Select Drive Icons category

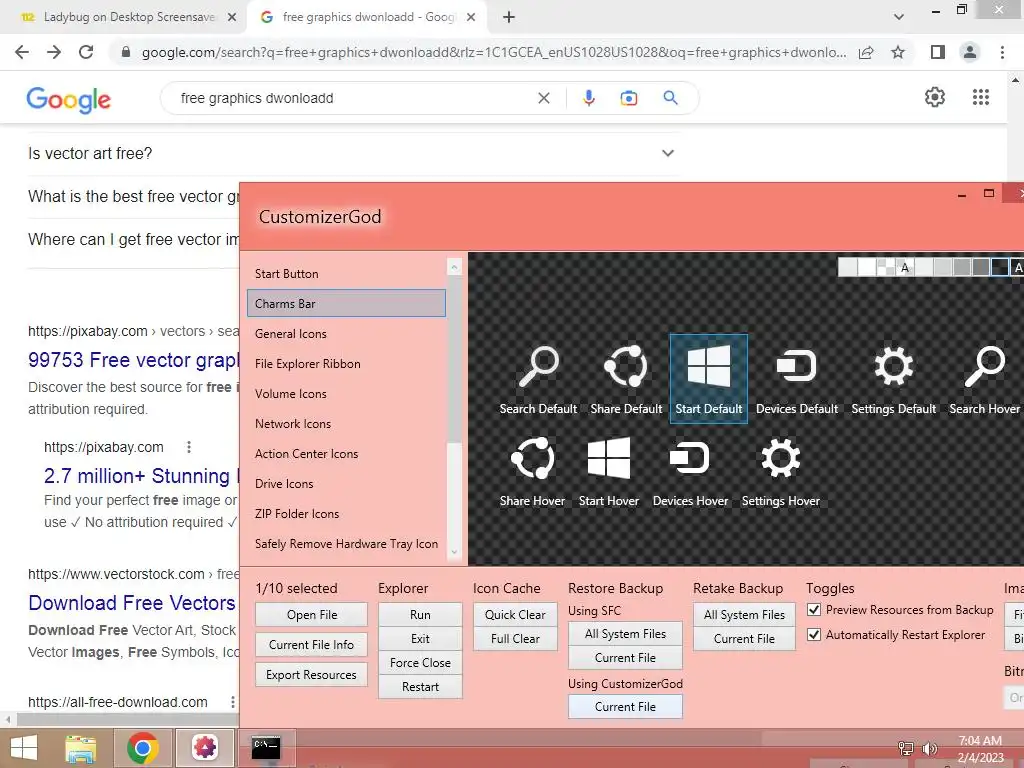click(346, 484)
